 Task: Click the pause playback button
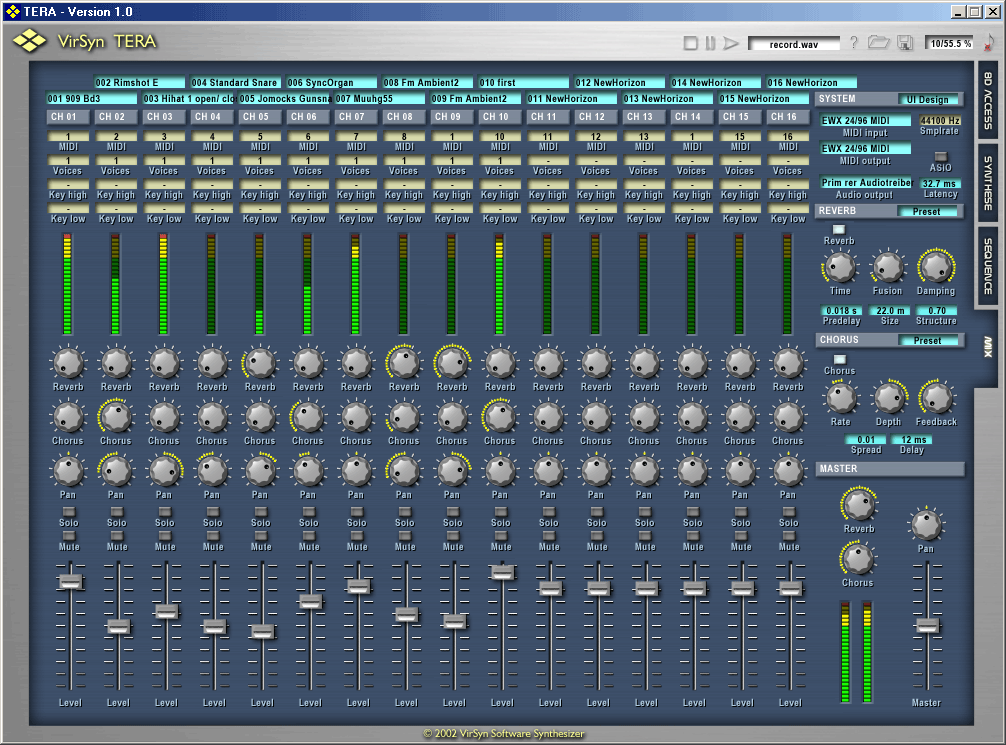(710, 43)
